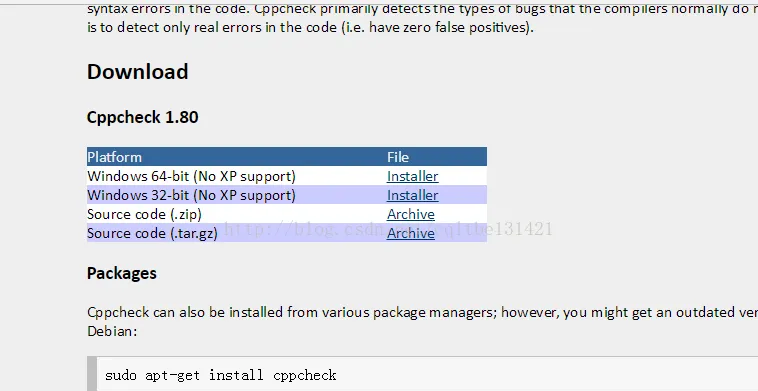Open the Windows 64-bit Installer link
The width and height of the screenshot is (758, 391).
point(412,176)
